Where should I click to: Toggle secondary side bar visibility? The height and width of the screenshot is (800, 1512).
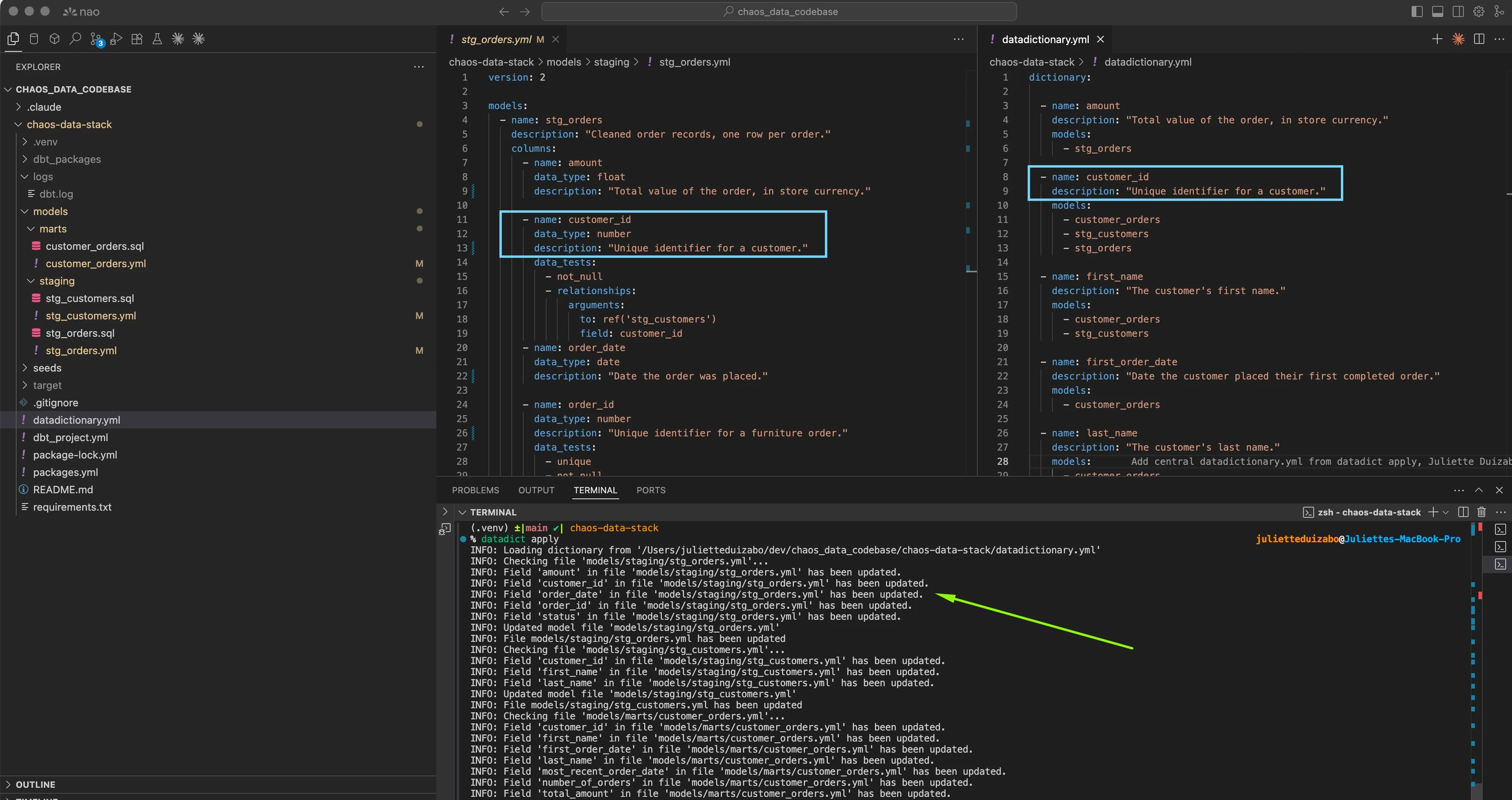point(1458,11)
